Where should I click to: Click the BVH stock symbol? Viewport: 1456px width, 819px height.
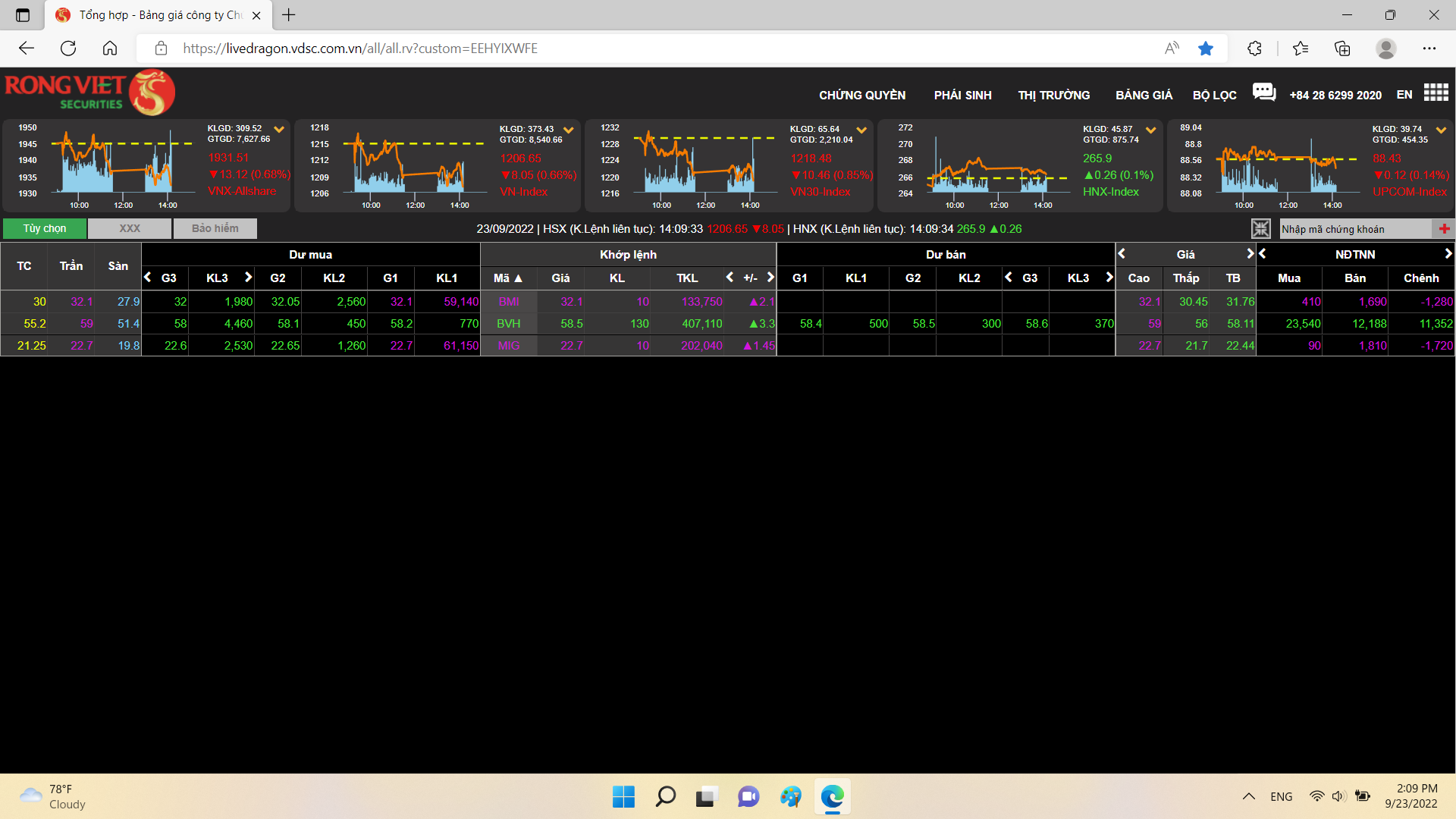[508, 324]
